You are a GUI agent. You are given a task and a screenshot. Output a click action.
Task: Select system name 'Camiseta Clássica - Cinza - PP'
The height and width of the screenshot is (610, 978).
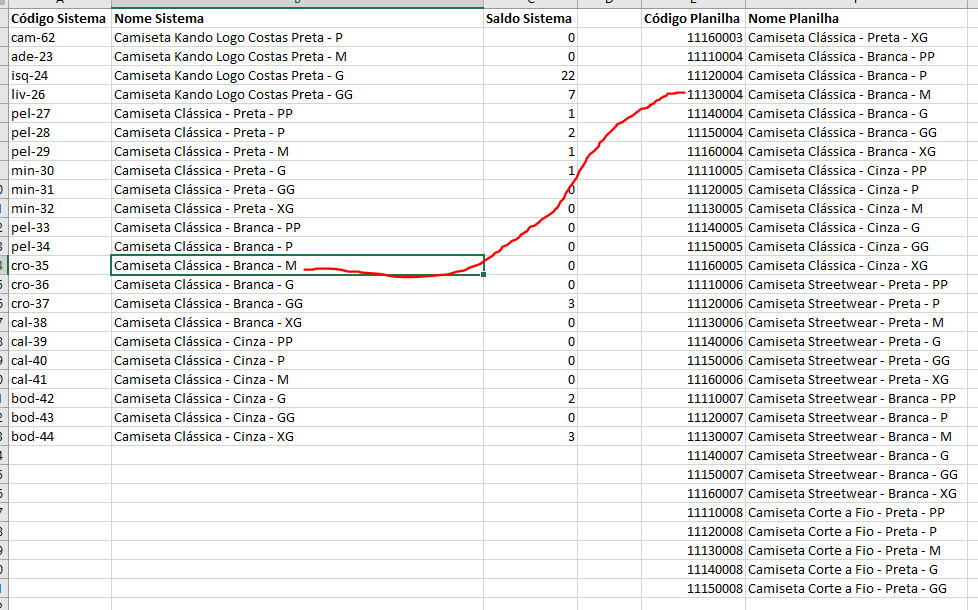click(x=203, y=342)
